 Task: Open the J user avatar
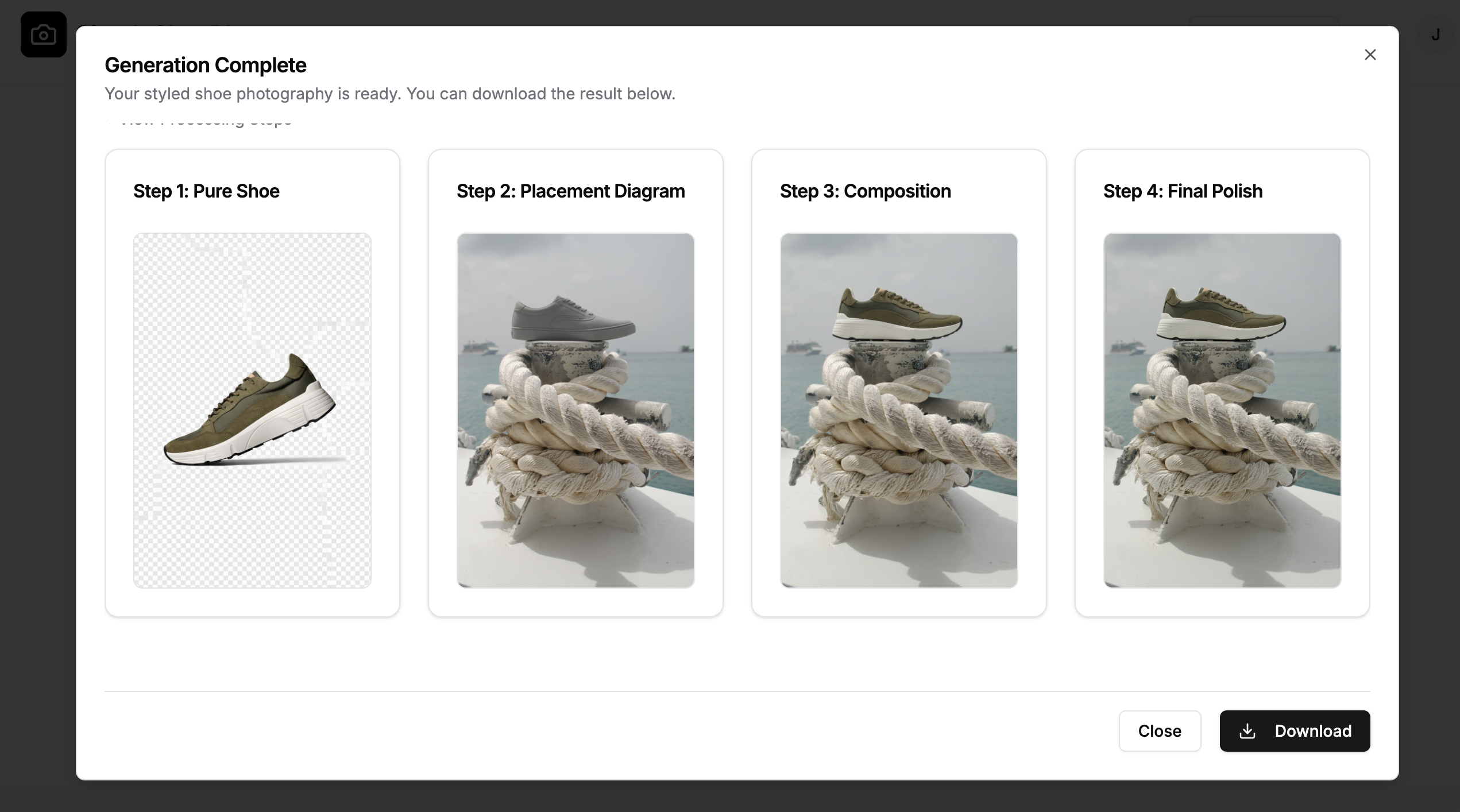(1435, 35)
